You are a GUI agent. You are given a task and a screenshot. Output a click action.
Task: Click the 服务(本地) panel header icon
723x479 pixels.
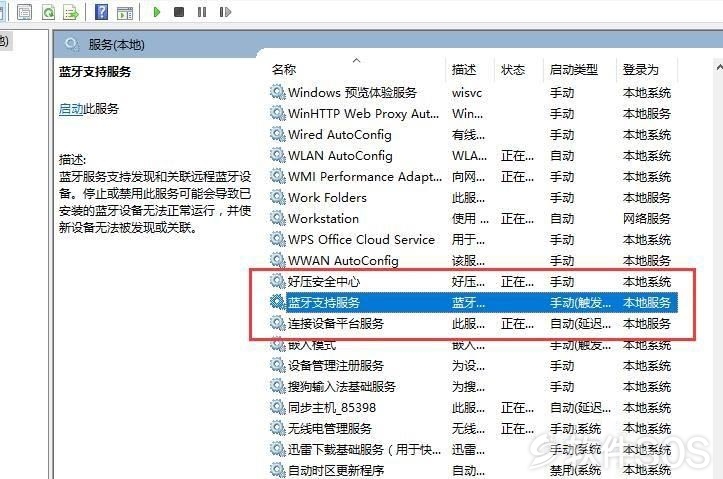pyautogui.click(x=71, y=44)
